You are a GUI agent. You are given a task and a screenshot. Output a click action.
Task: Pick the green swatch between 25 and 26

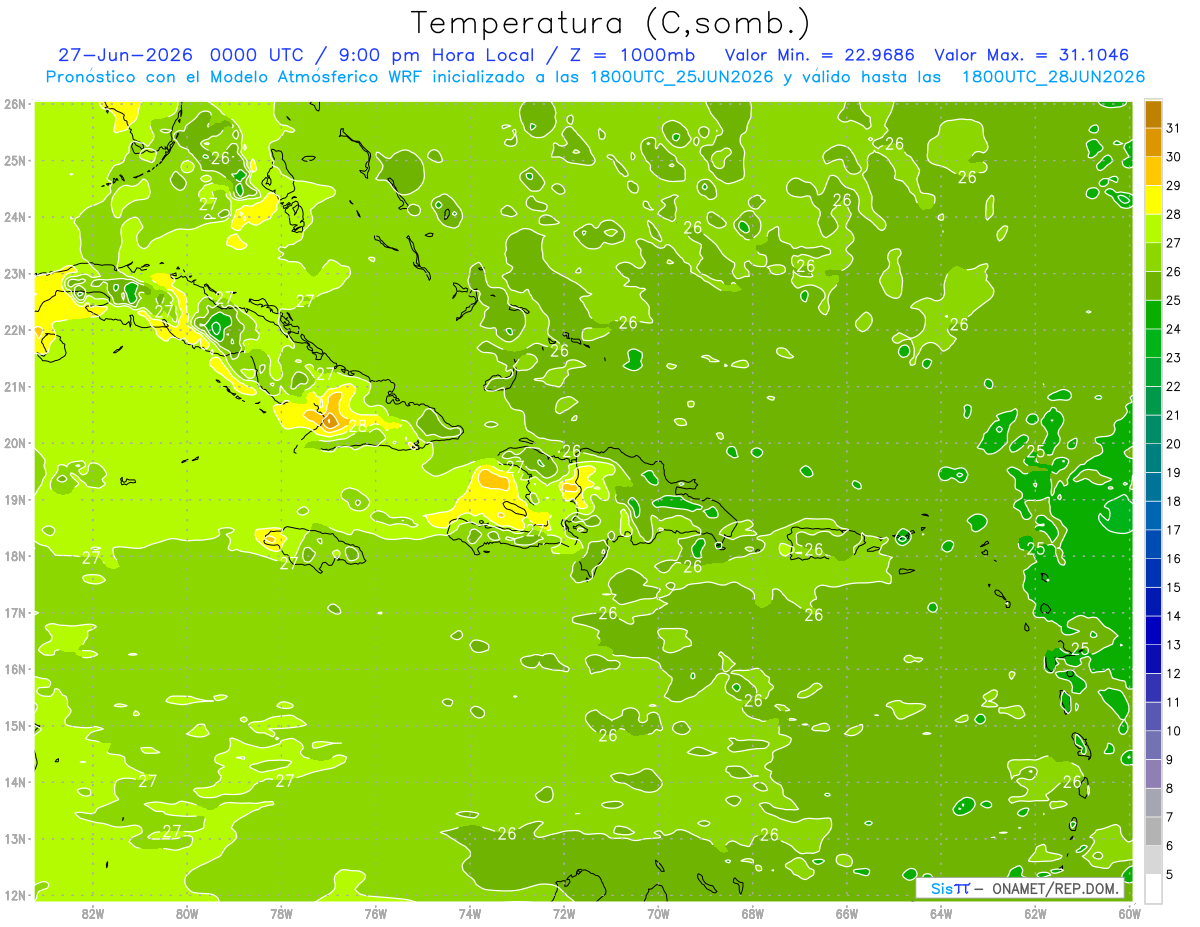[x=1153, y=286]
